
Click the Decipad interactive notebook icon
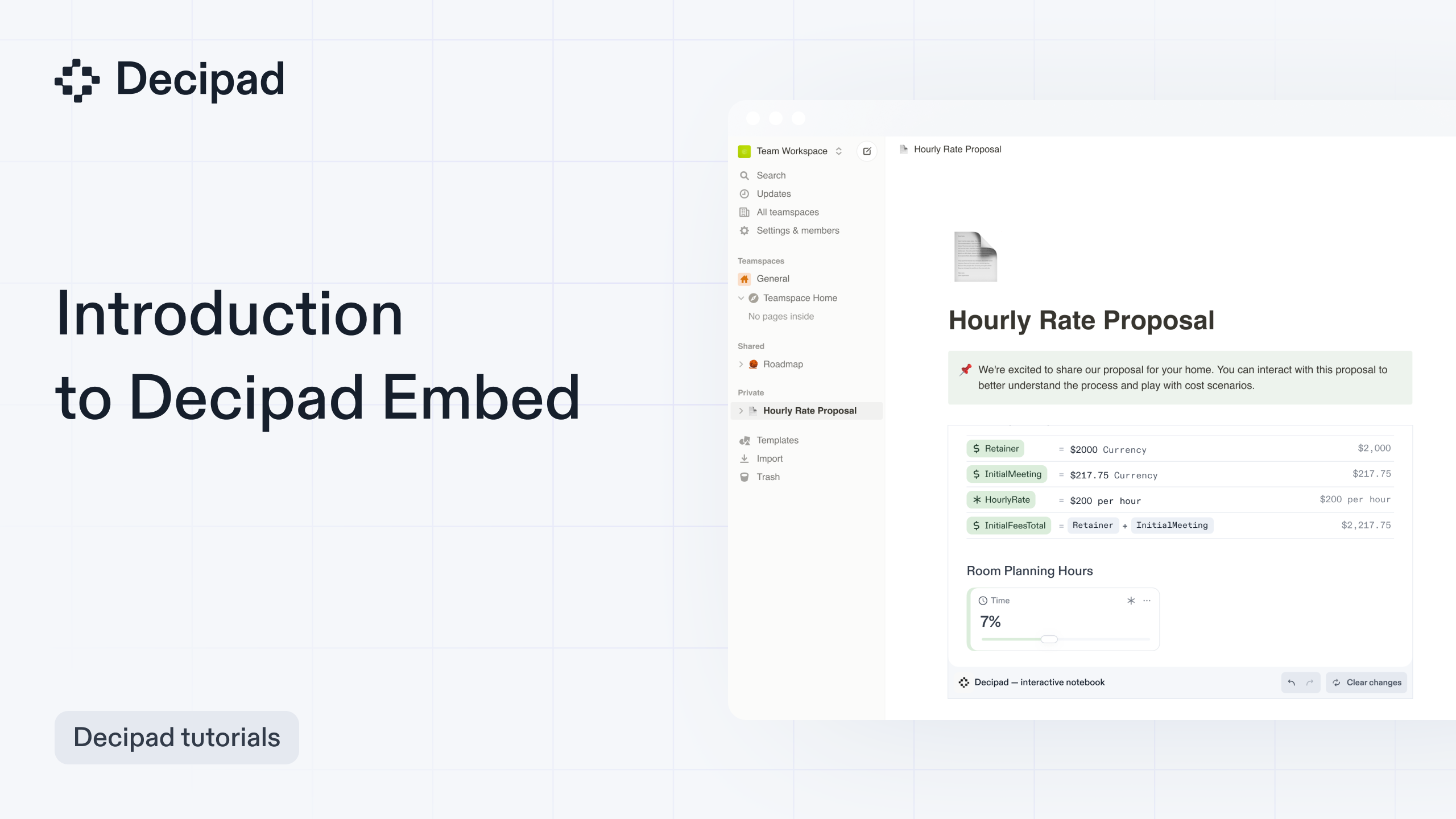click(x=963, y=682)
